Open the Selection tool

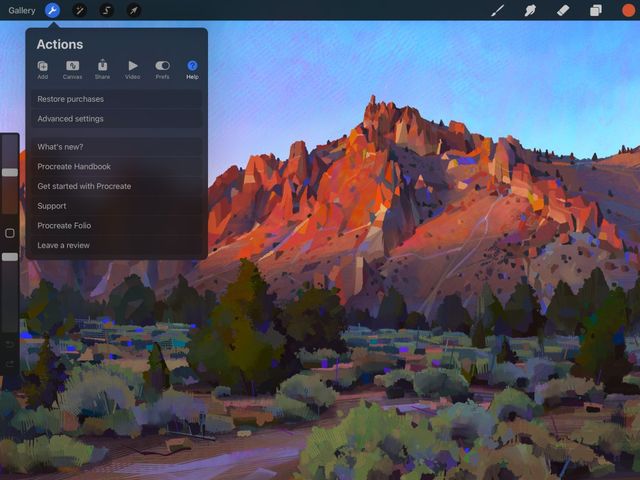(x=107, y=10)
